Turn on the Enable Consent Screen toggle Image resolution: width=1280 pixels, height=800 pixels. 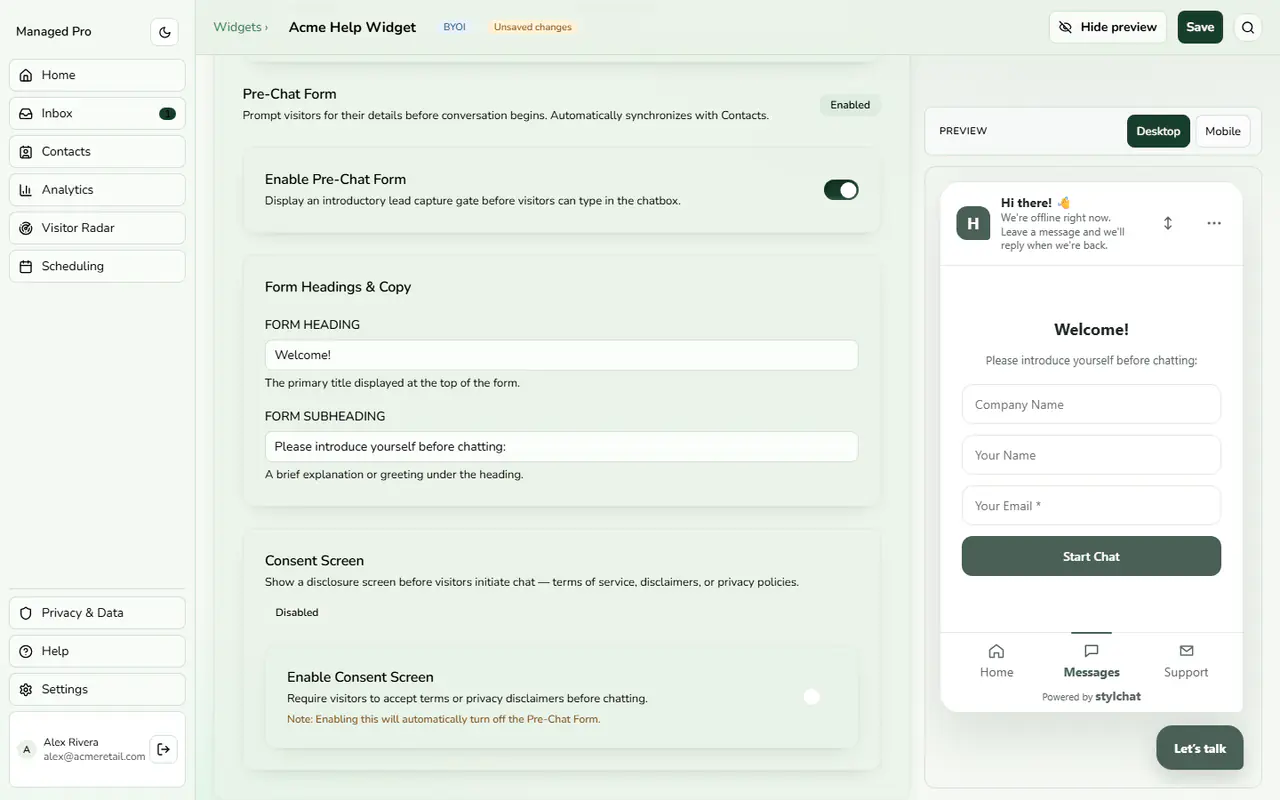click(x=819, y=697)
